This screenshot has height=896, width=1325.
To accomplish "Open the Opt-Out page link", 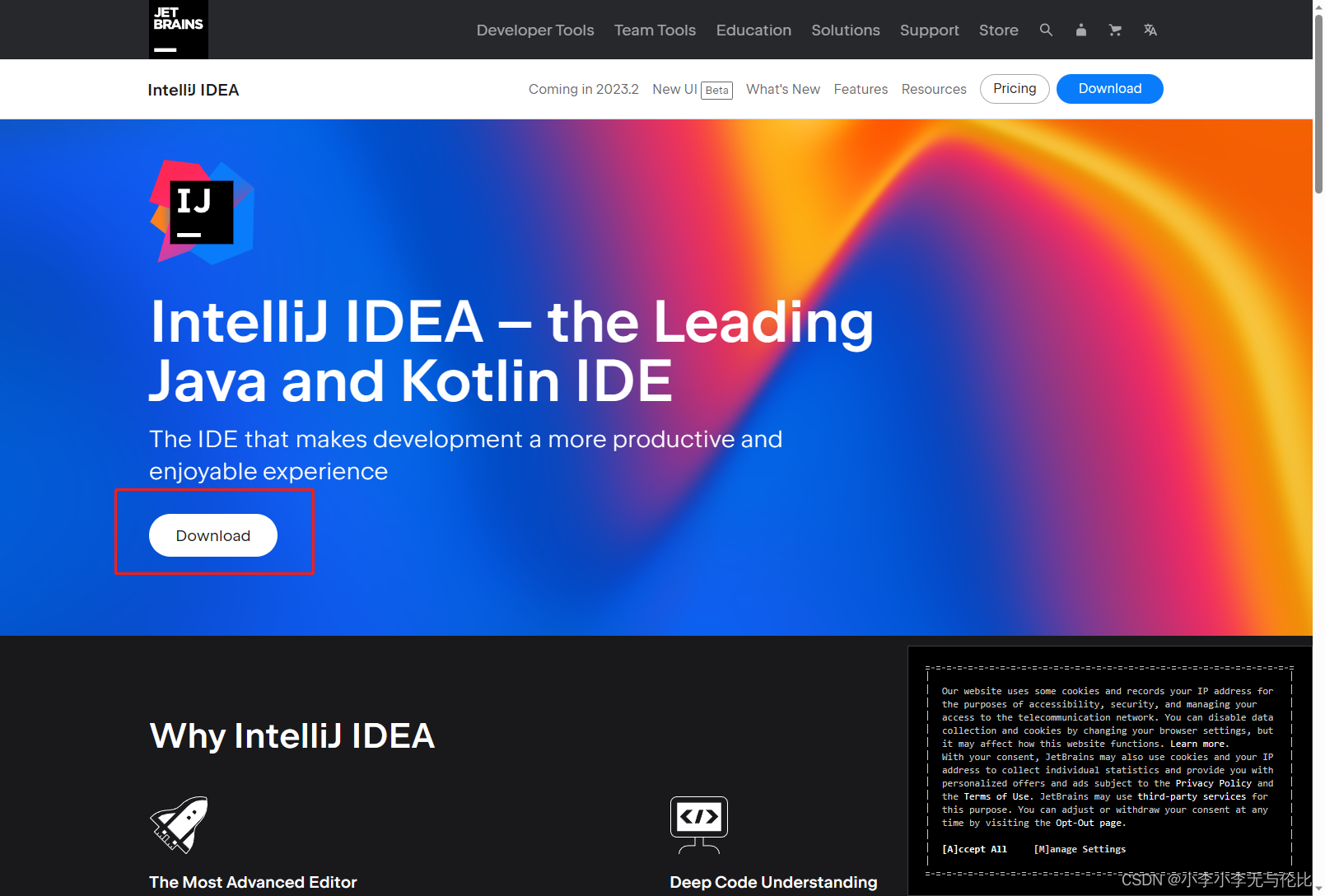I will pyautogui.click(x=1089, y=823).
